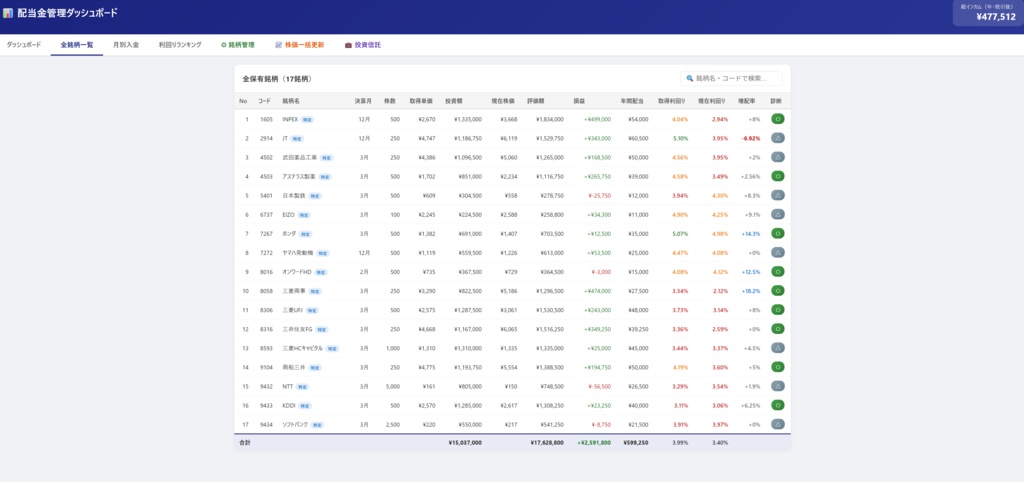Sort by the 株数 column header

(390, 101)
